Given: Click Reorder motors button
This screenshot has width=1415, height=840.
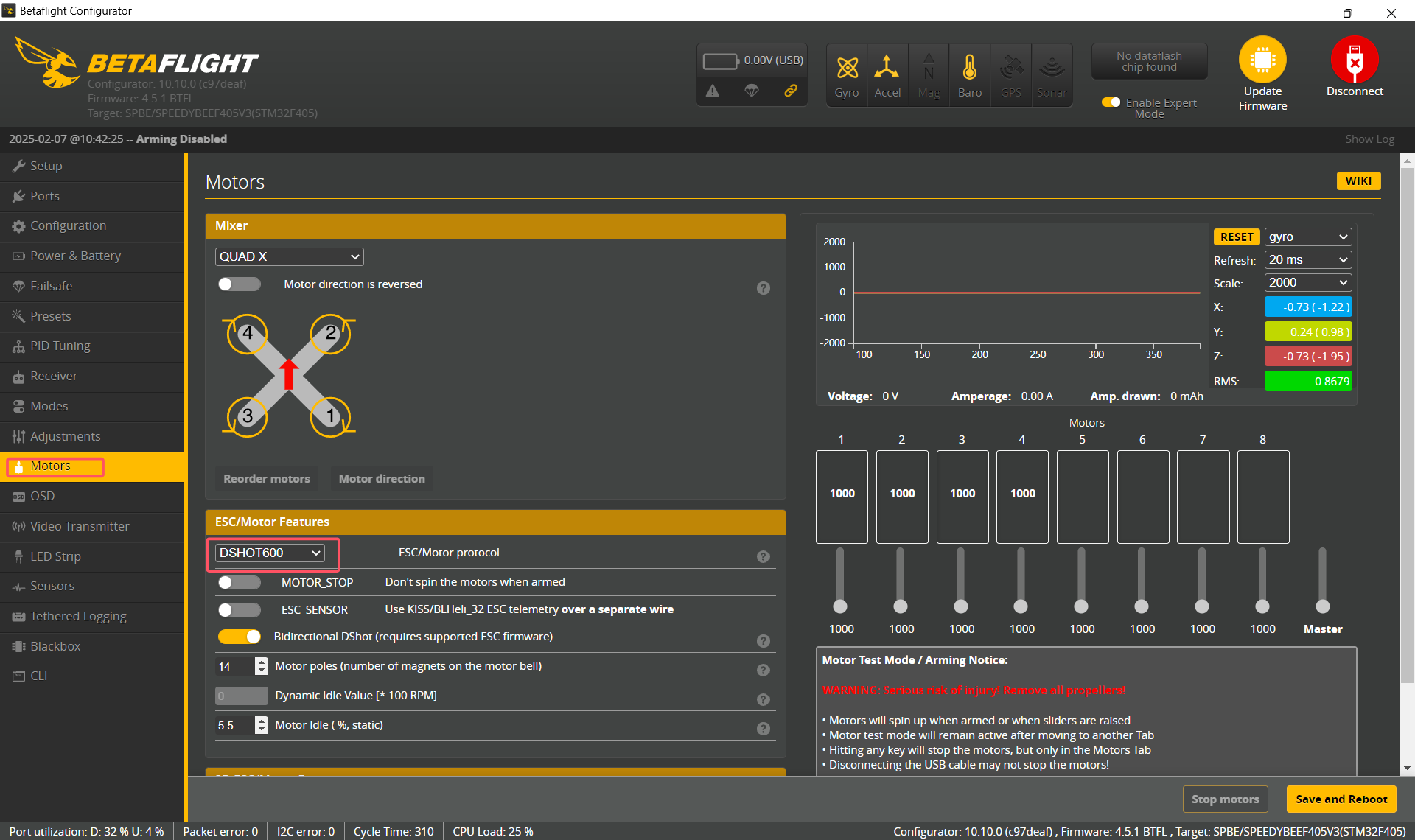Looking at the screenshot, I should tap(267, 479).
